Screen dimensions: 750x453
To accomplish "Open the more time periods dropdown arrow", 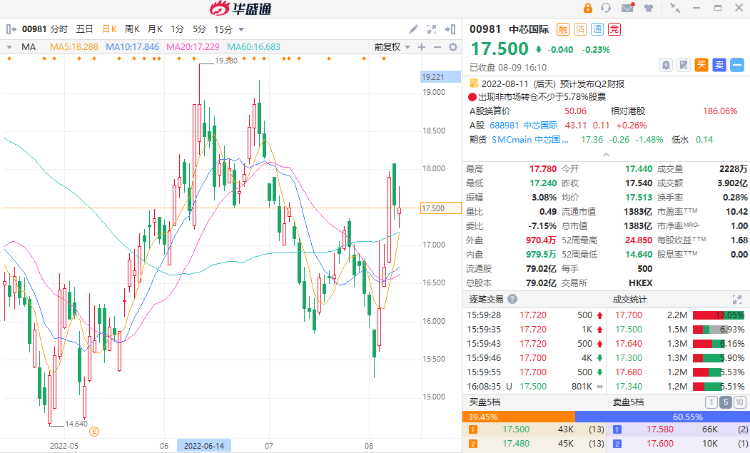I will point(241,30).
